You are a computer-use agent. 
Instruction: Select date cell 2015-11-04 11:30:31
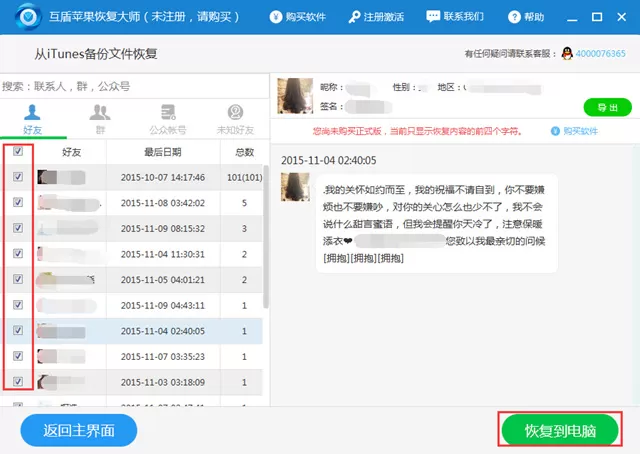163,254
